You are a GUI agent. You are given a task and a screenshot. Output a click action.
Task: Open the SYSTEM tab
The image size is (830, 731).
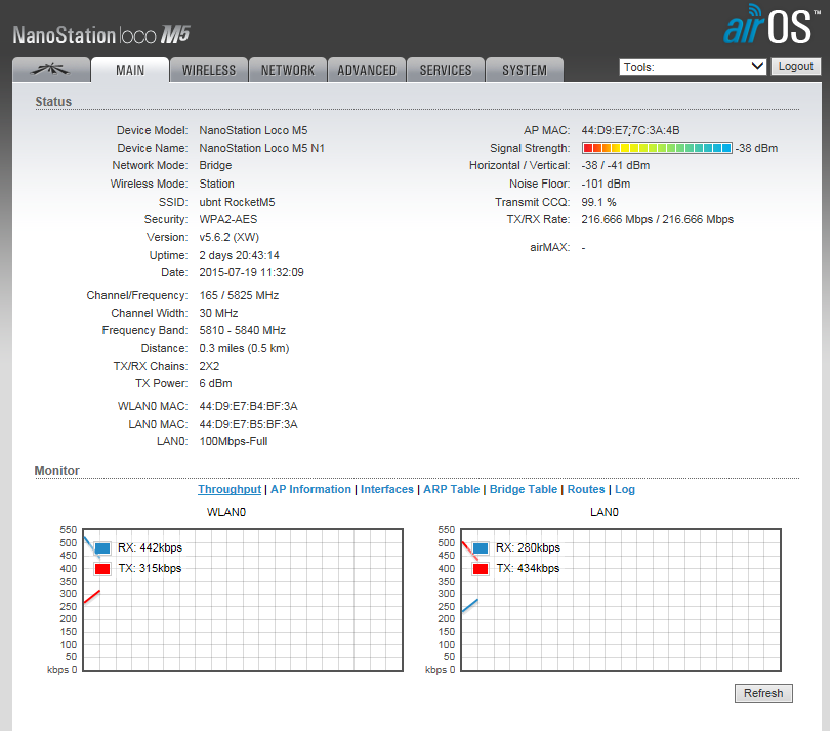pyautogui.click(x=524, y=70)
